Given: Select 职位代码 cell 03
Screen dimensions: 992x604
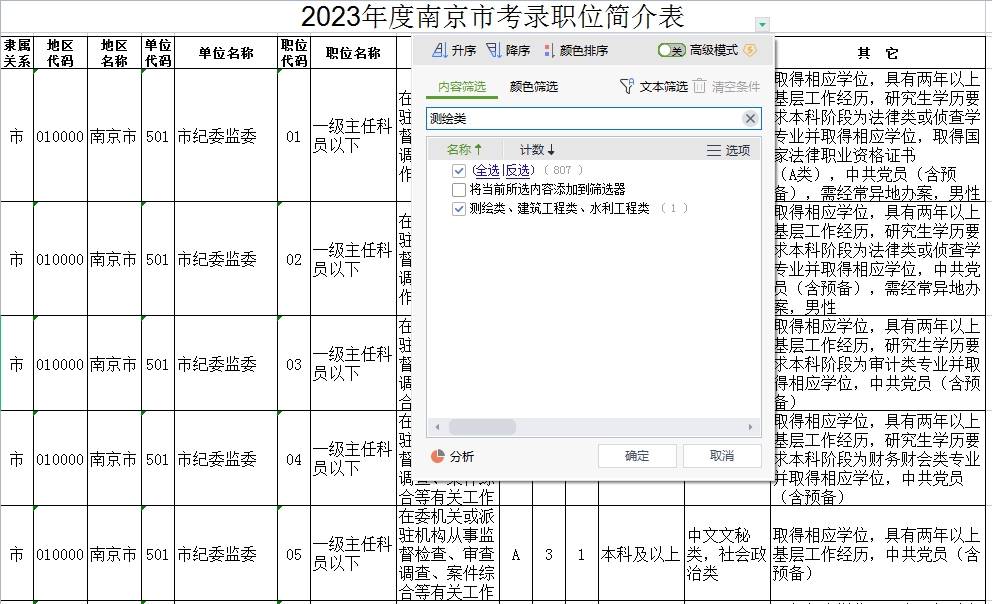Looking at the screenshot, I should coord(294,364).
